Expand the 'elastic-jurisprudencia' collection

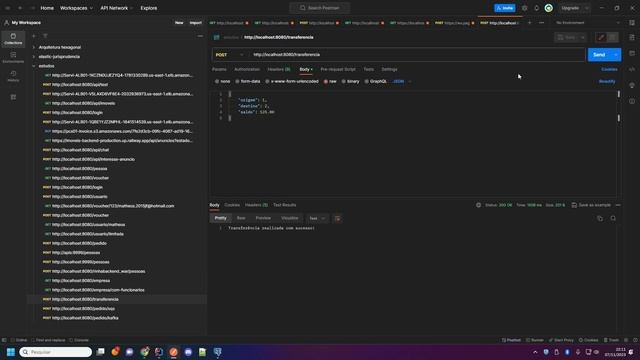pos(34,57)
